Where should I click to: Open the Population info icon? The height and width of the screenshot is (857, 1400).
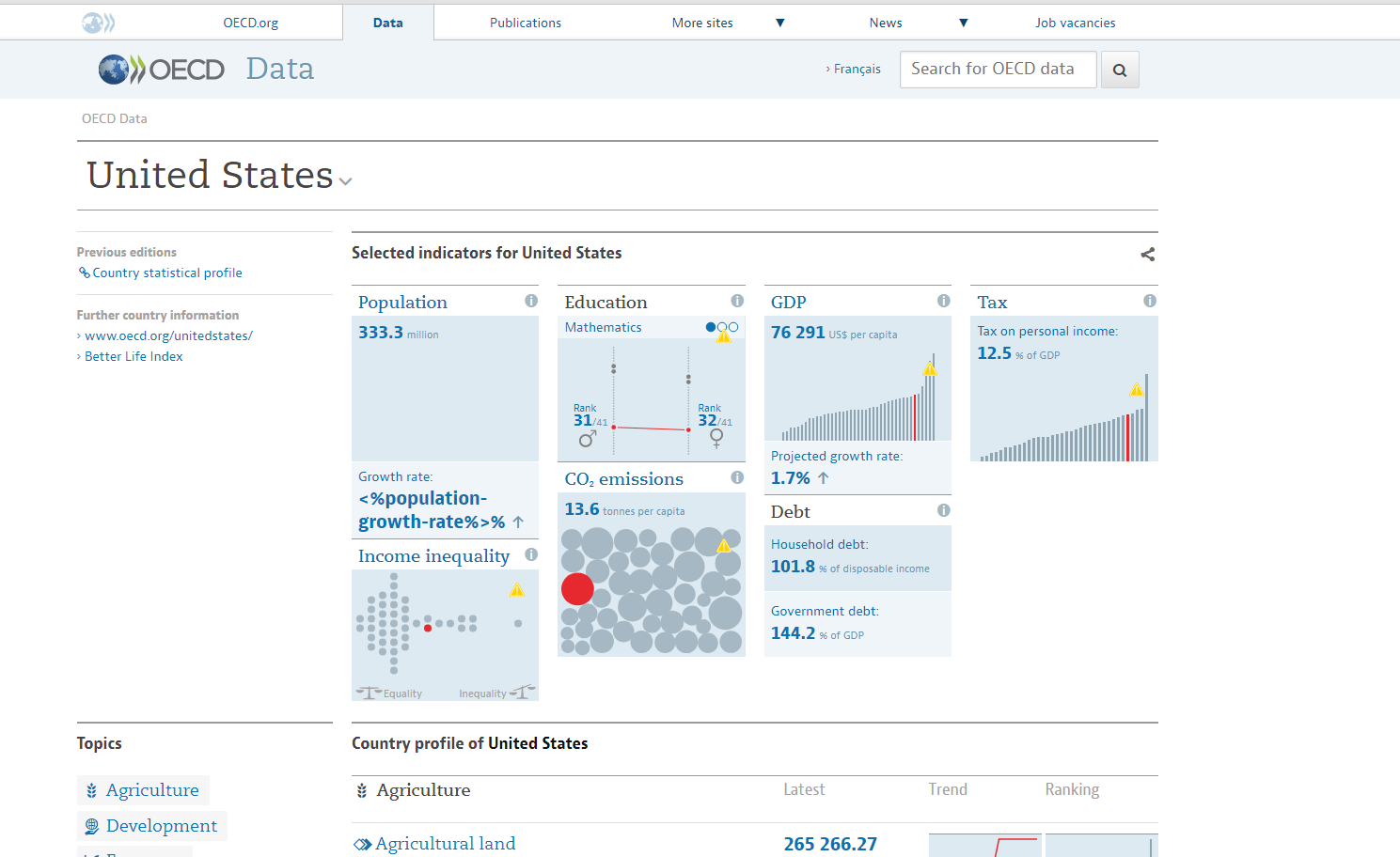click(531, 301)
